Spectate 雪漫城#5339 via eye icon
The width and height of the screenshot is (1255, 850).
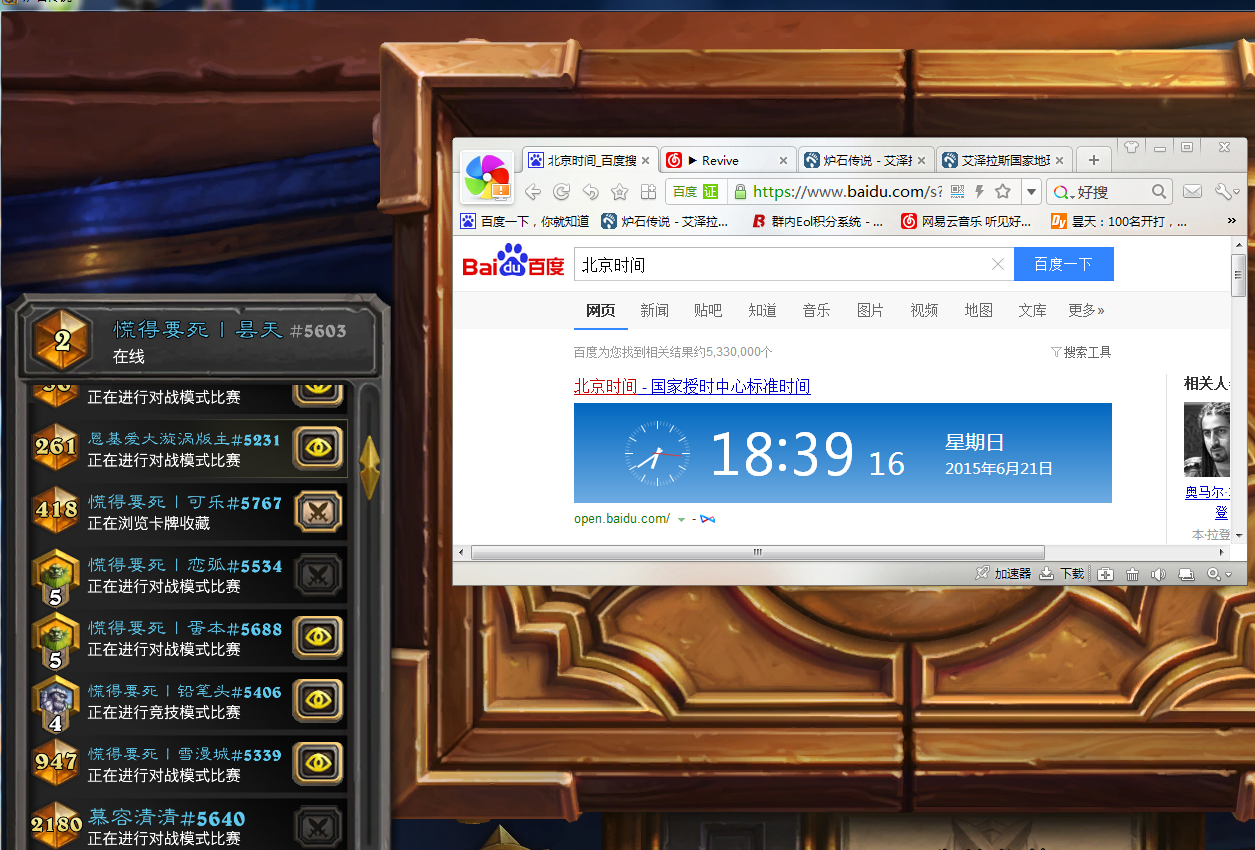point(318,764)
